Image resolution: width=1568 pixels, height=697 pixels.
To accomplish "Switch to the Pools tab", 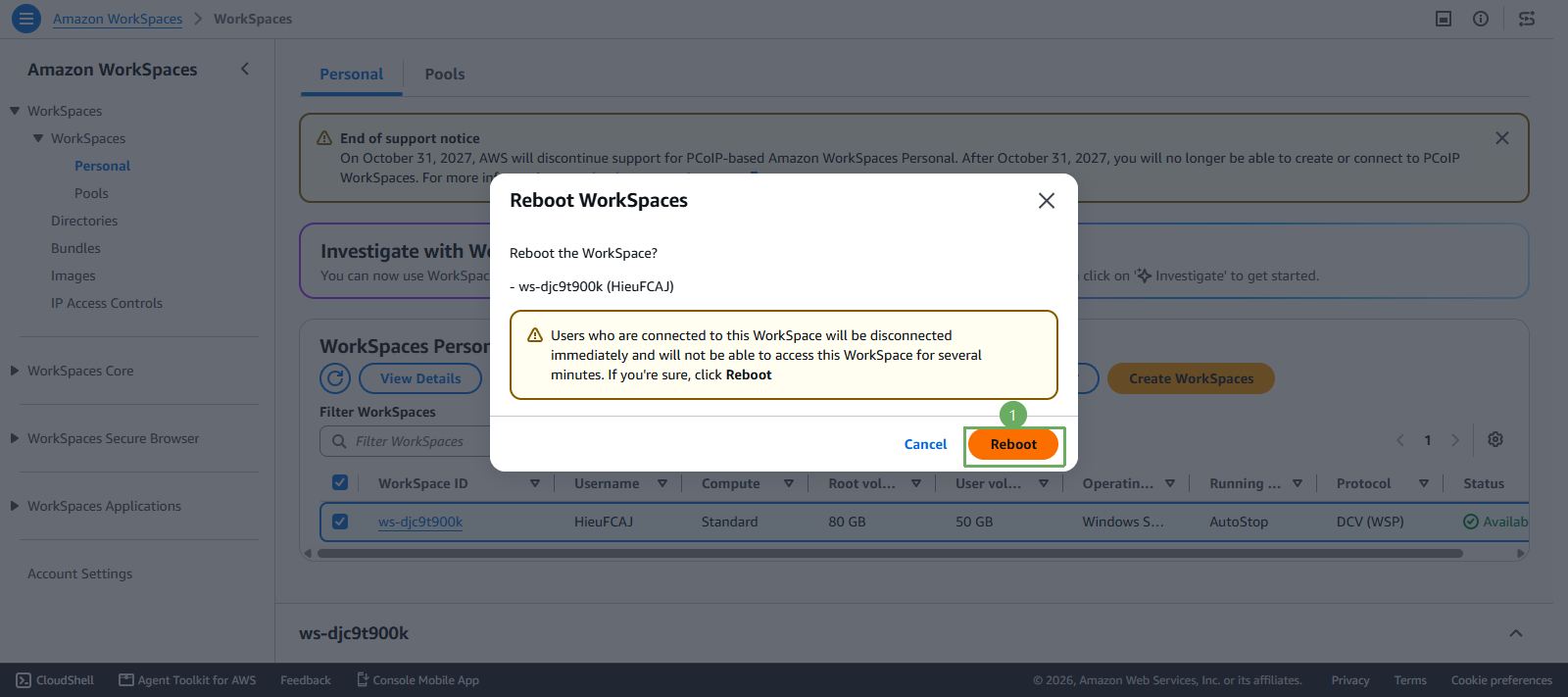I will coord(445,75).
